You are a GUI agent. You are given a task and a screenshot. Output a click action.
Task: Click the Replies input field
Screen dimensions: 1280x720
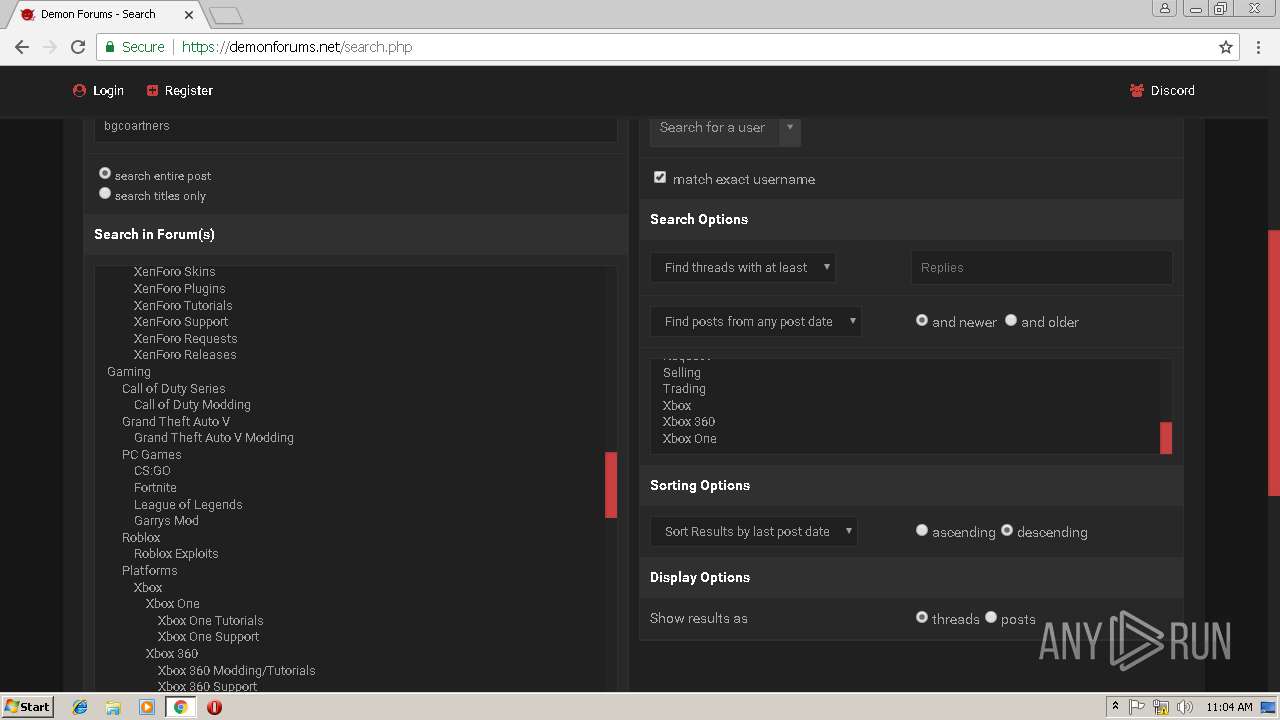[x=1041, y=267]
